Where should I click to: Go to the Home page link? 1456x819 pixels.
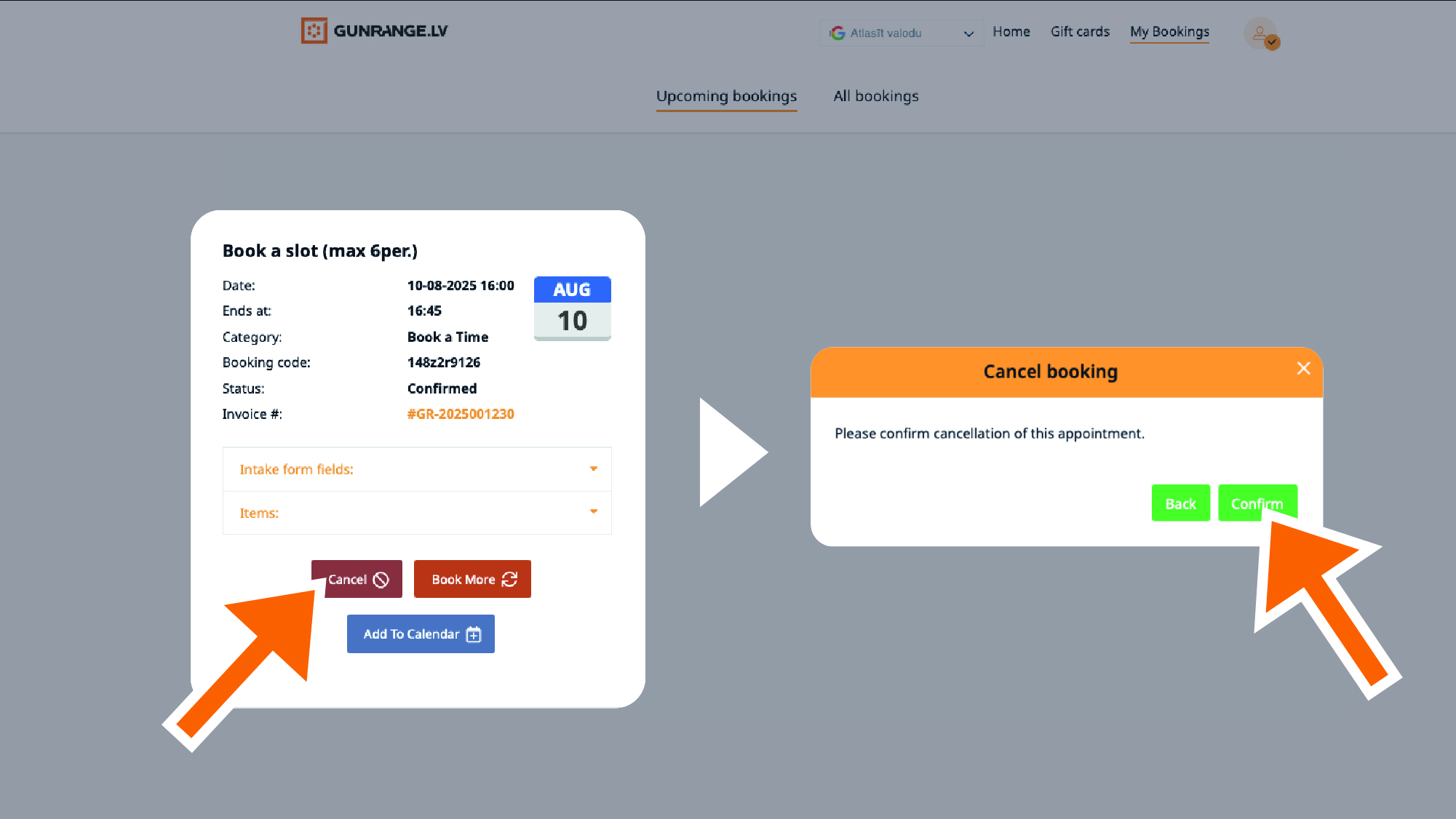(1011, 31)
